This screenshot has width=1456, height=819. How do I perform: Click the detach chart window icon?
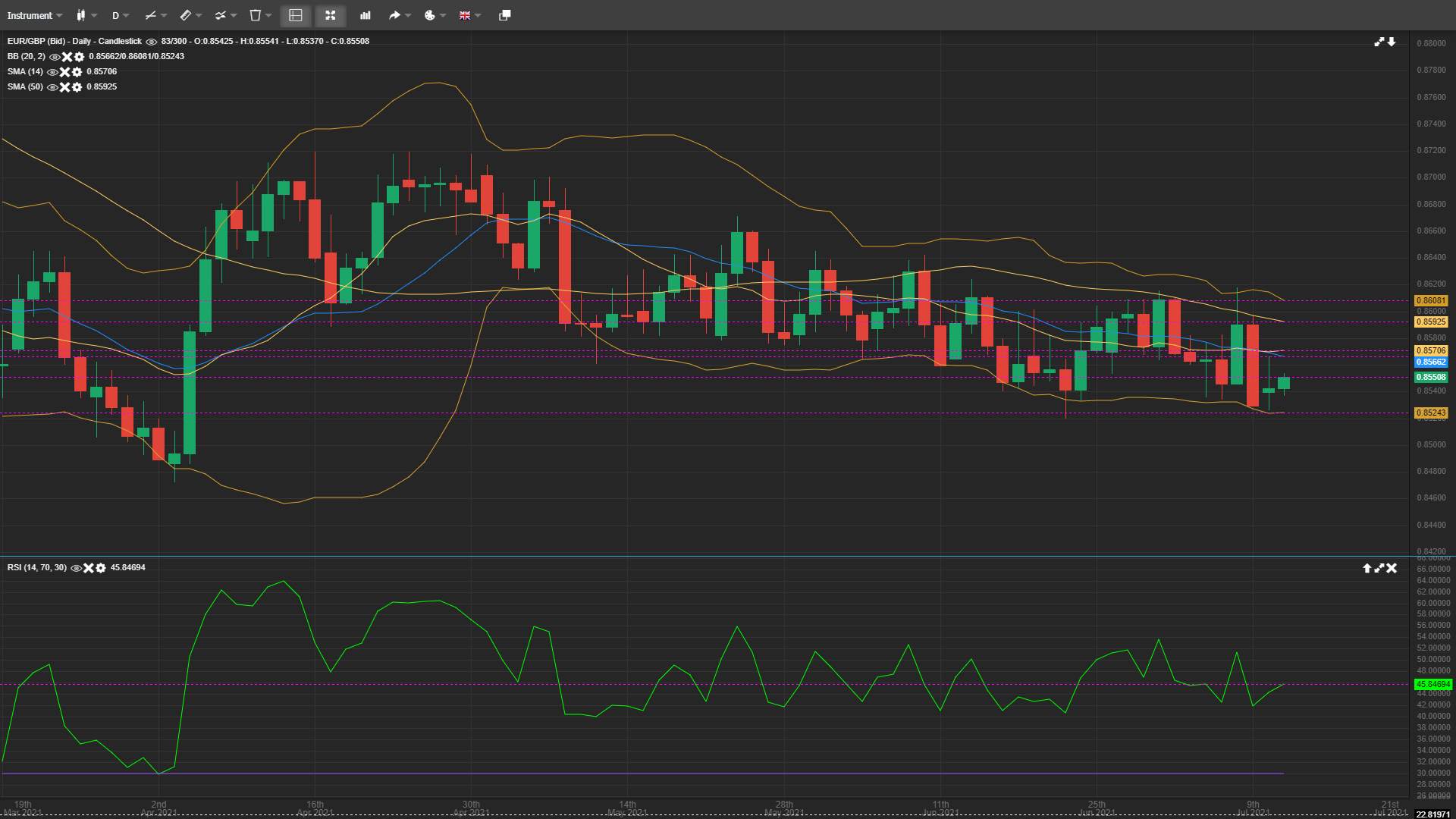click(x=505, y=15)
